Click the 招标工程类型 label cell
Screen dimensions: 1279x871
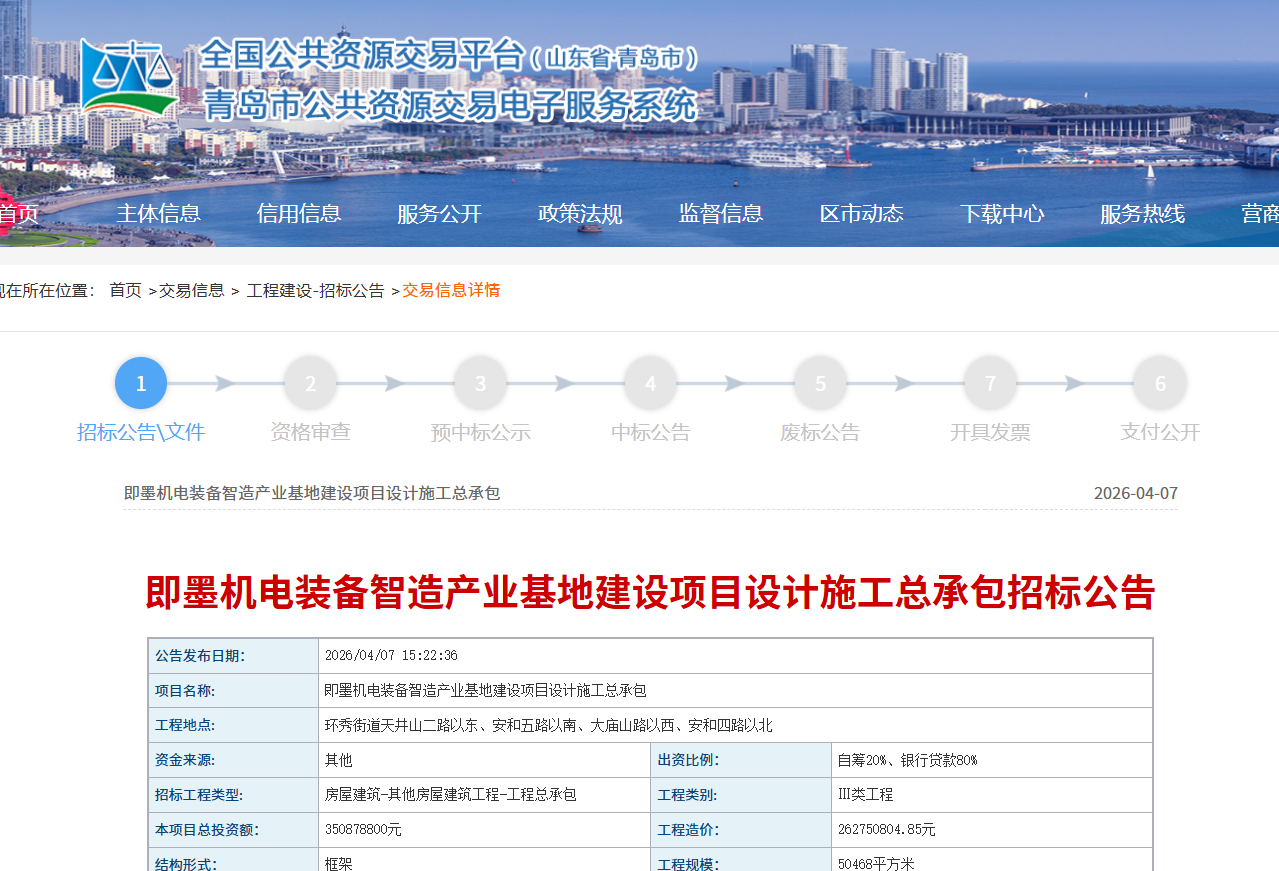(x=233, y=795)
